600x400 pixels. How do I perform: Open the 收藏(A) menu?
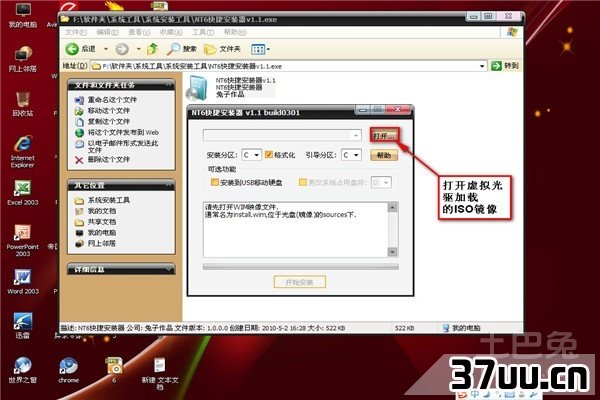171,32
